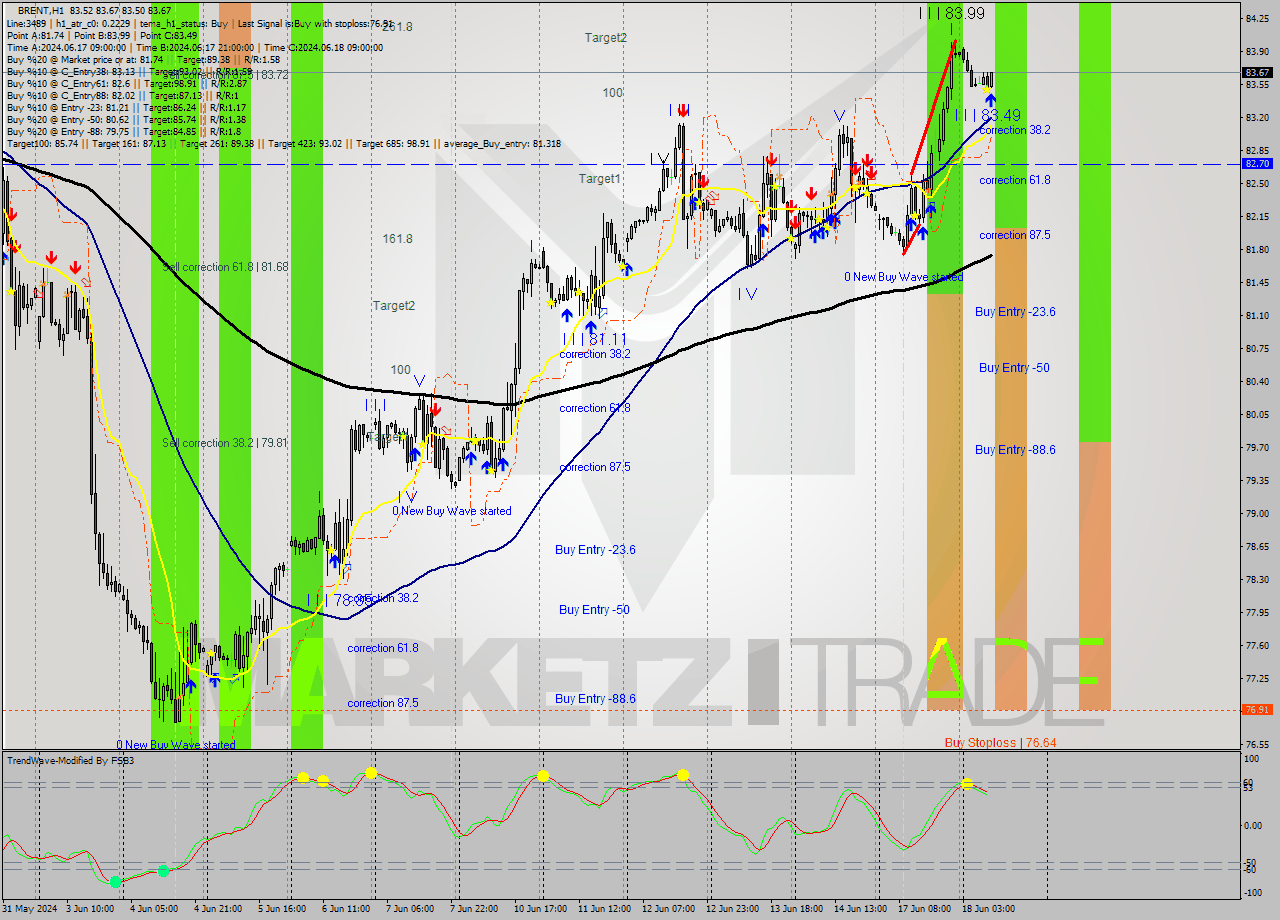This screenshot has height=920, width=1280.
Task: Click the 12 Jun 07:00 time label
Action: pos(669,909)
